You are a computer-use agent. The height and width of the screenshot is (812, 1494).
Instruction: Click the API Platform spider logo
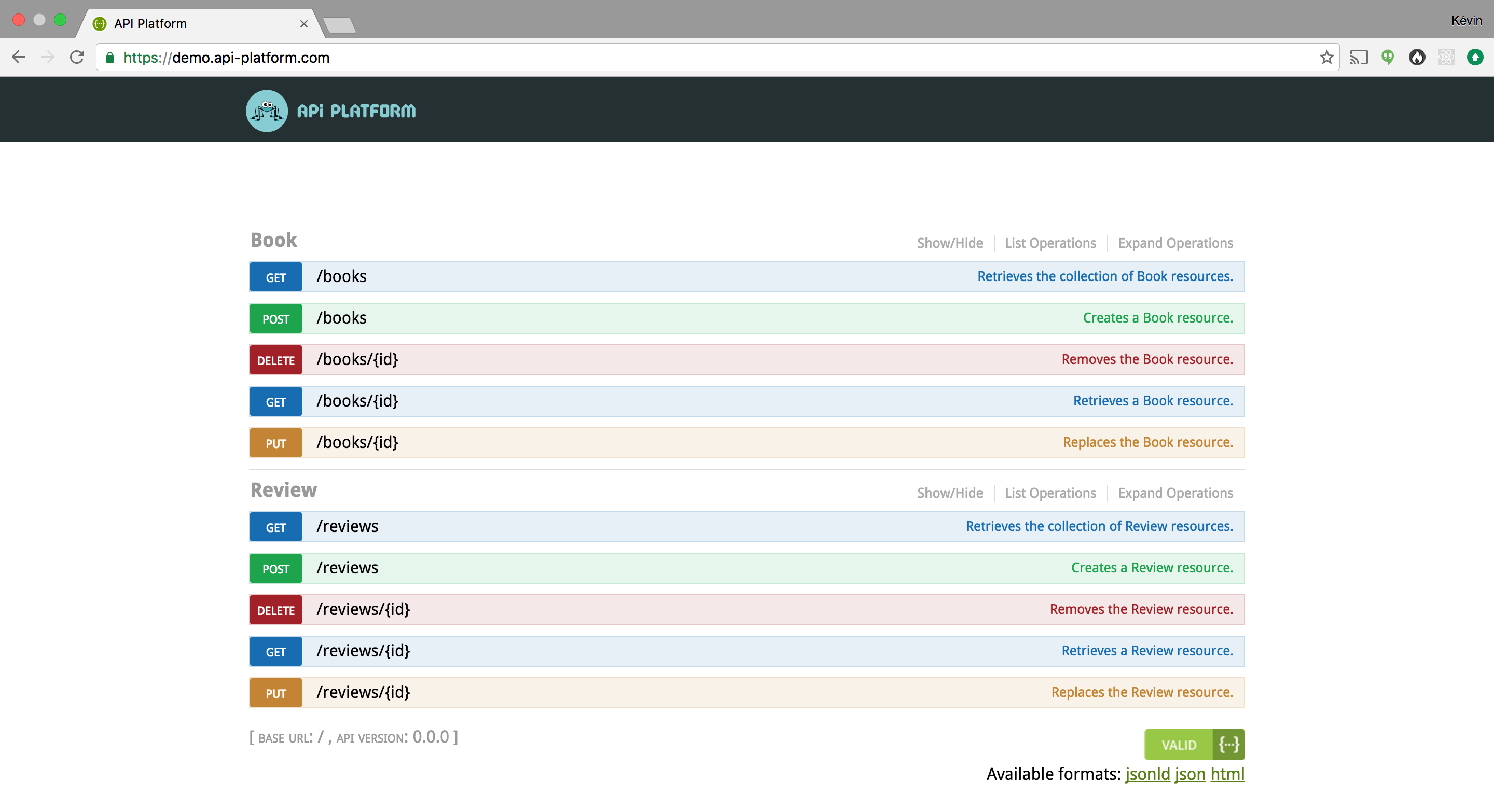[x=267, y=110]
